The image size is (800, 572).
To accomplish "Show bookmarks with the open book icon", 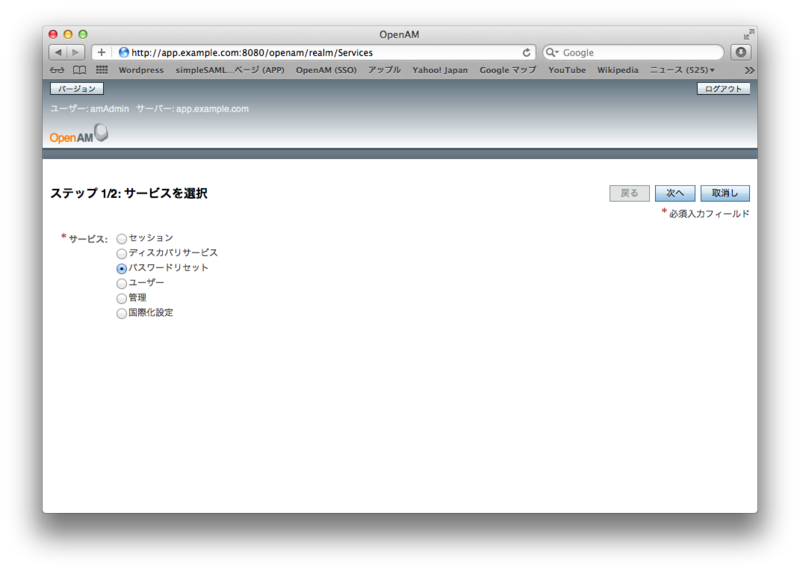I will (x=79, y=70).
